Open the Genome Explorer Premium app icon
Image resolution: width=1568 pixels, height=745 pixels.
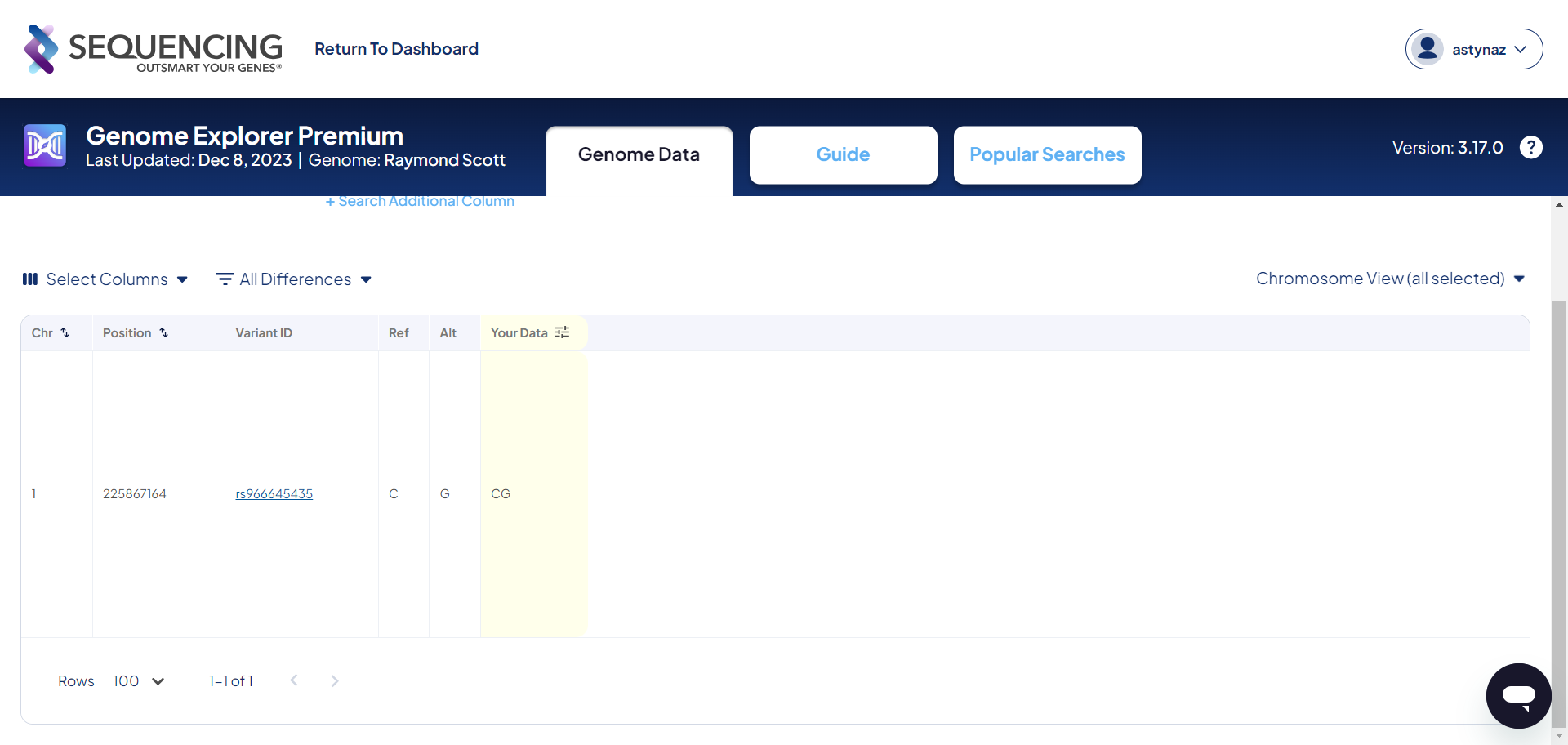pos(45,145)
